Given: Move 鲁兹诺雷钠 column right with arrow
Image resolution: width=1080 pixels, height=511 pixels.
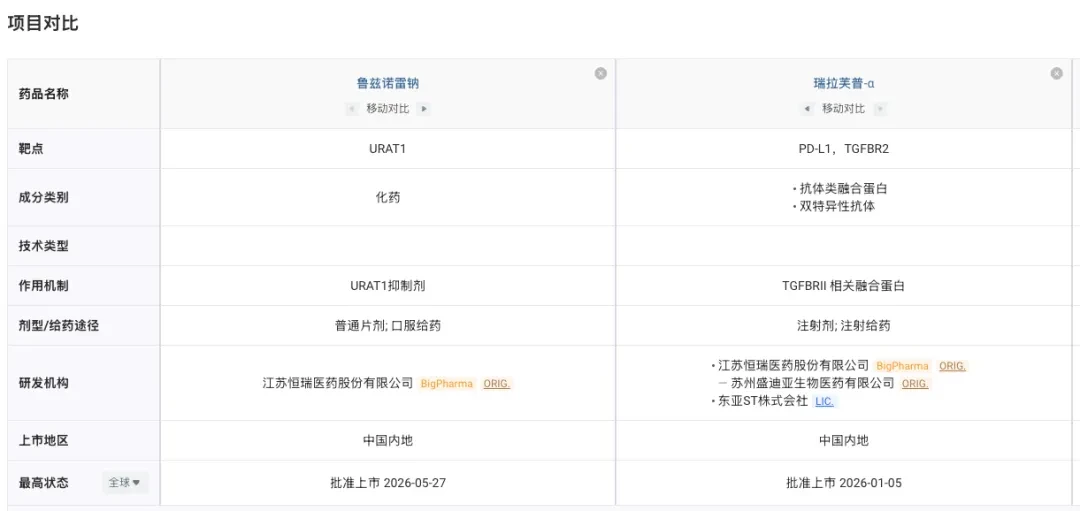Looking at the screenshot, I should point(424,109).
